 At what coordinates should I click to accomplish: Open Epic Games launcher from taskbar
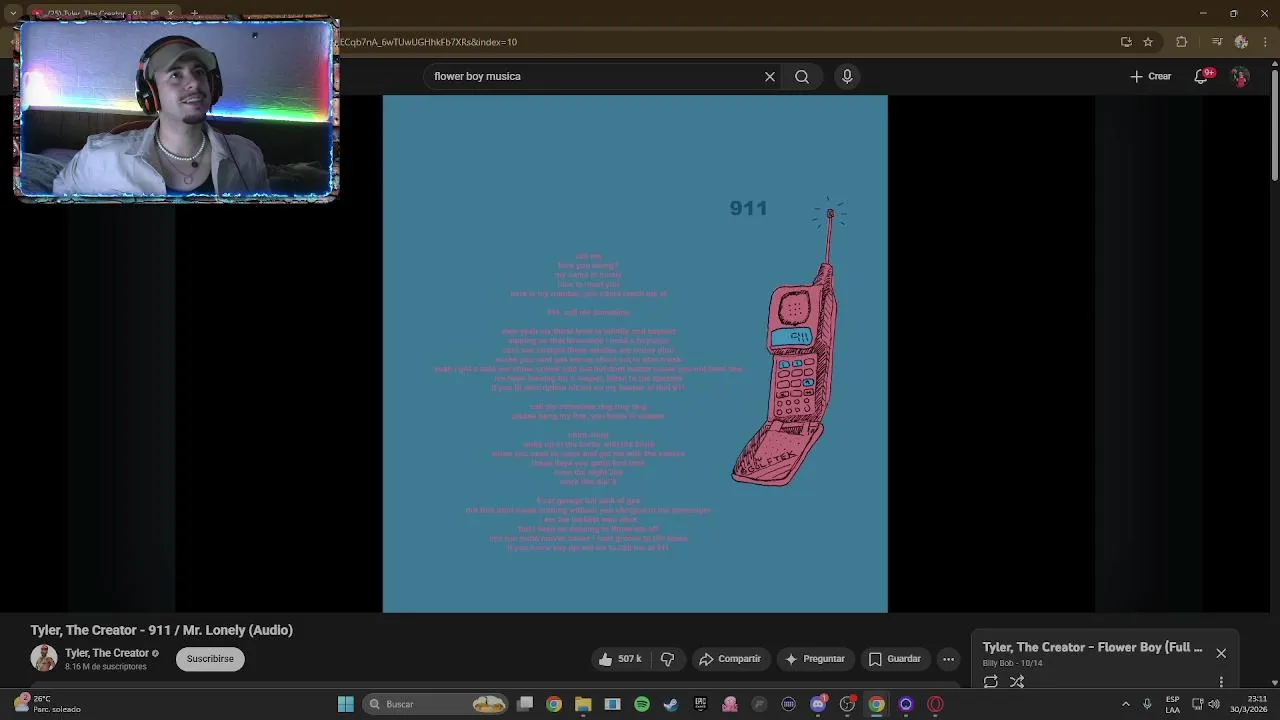[x=701, y=704]
